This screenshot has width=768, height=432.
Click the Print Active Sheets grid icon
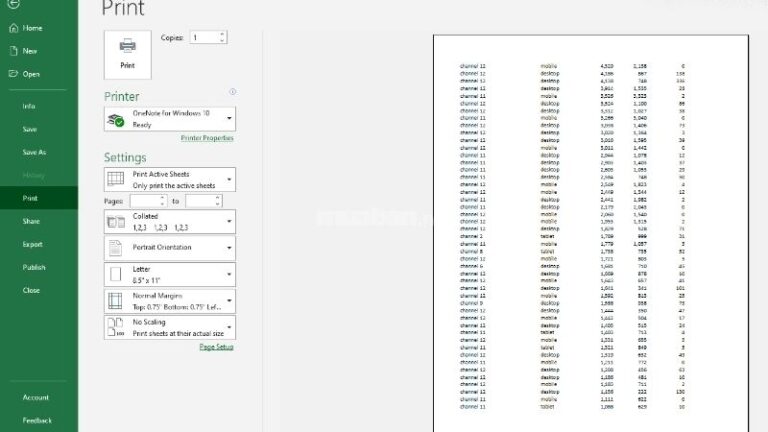pyautogui.click(x=116, y=179)
